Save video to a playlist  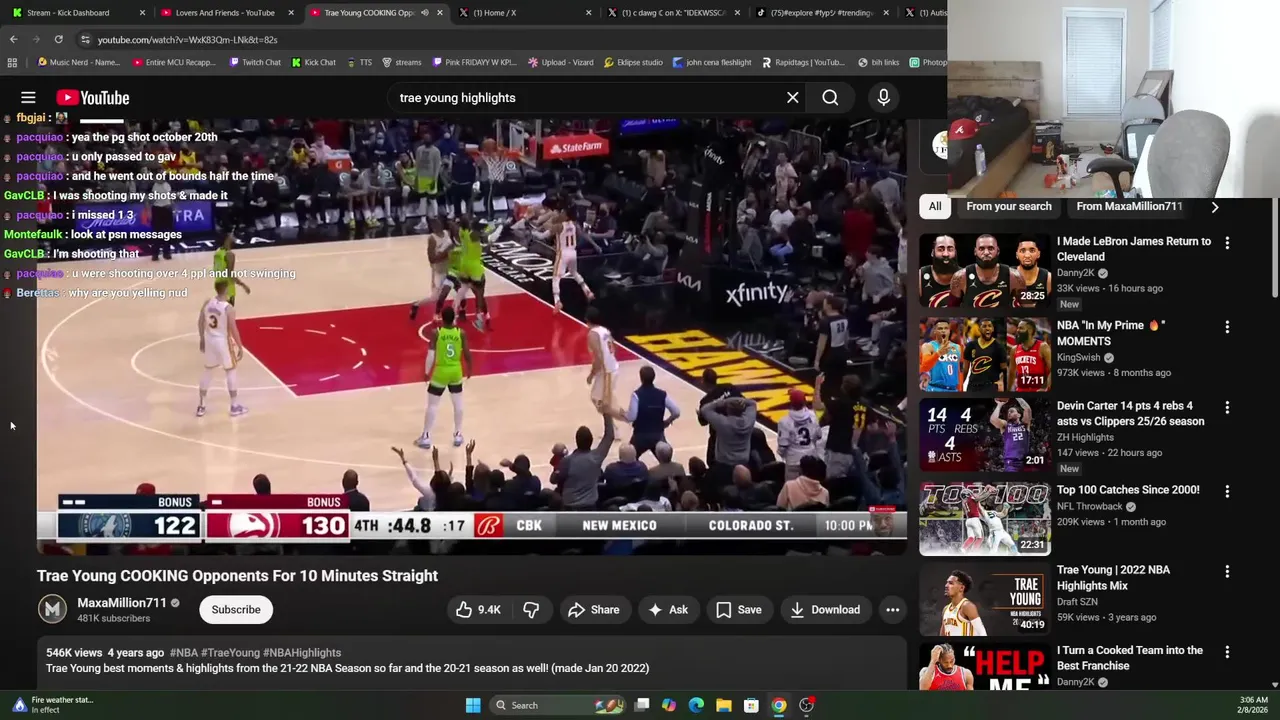[738, 610]
